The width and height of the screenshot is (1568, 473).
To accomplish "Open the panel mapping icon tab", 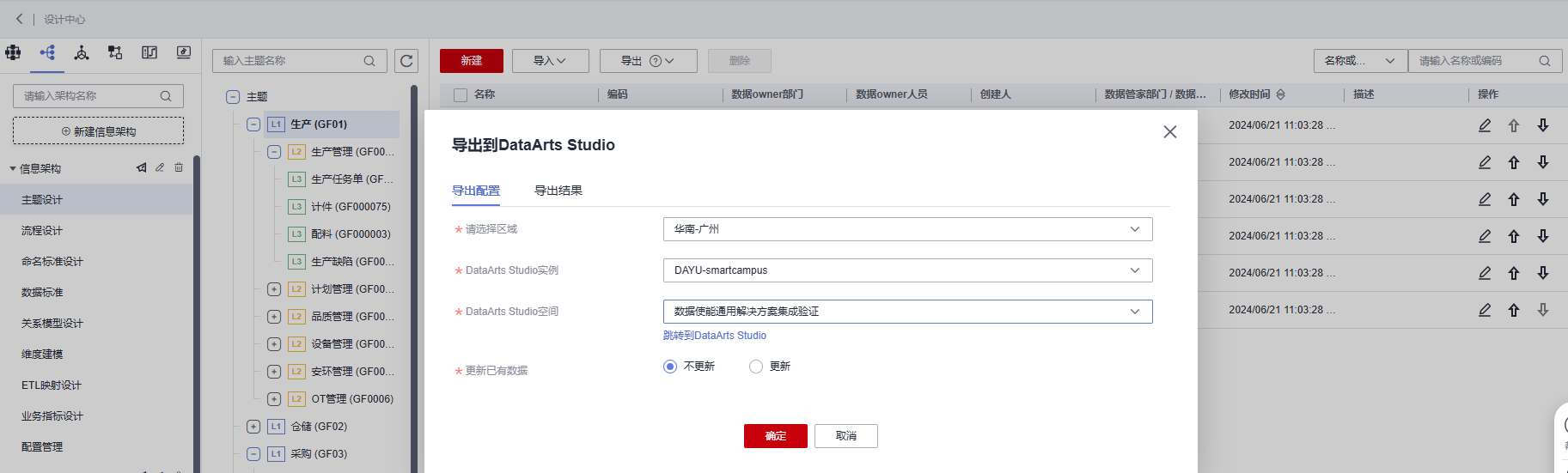I will 149,52.
